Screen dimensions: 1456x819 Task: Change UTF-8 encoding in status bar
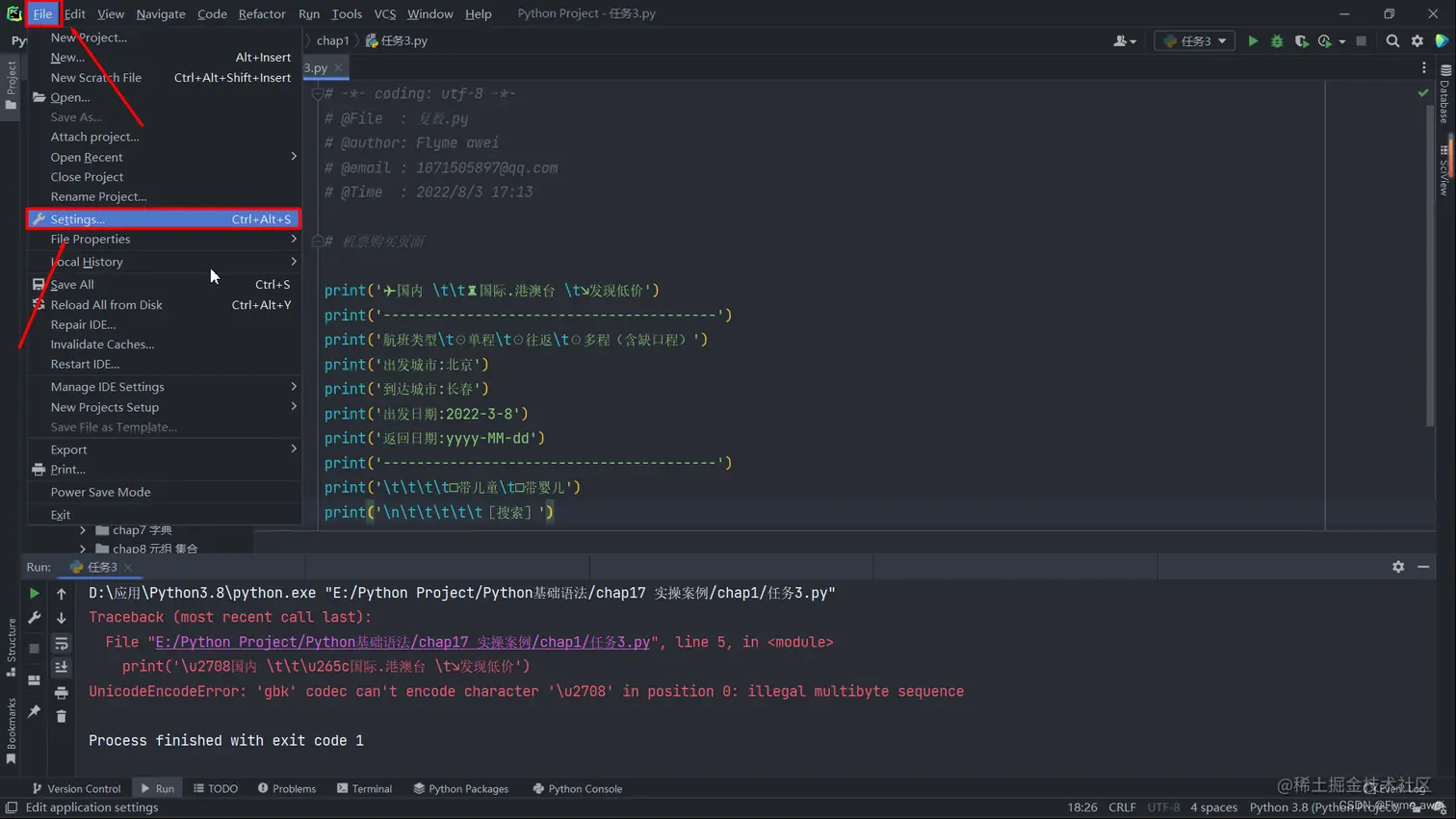click(x=1163, y=807)
